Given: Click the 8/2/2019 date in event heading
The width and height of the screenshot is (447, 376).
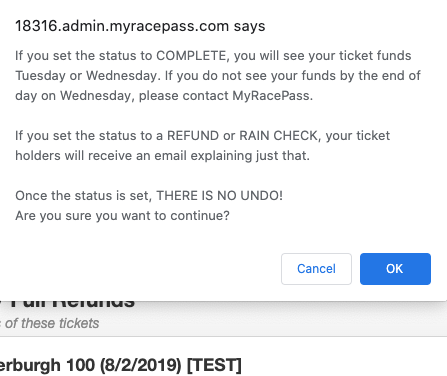Looking at the screenshot, I should (141, 365).
